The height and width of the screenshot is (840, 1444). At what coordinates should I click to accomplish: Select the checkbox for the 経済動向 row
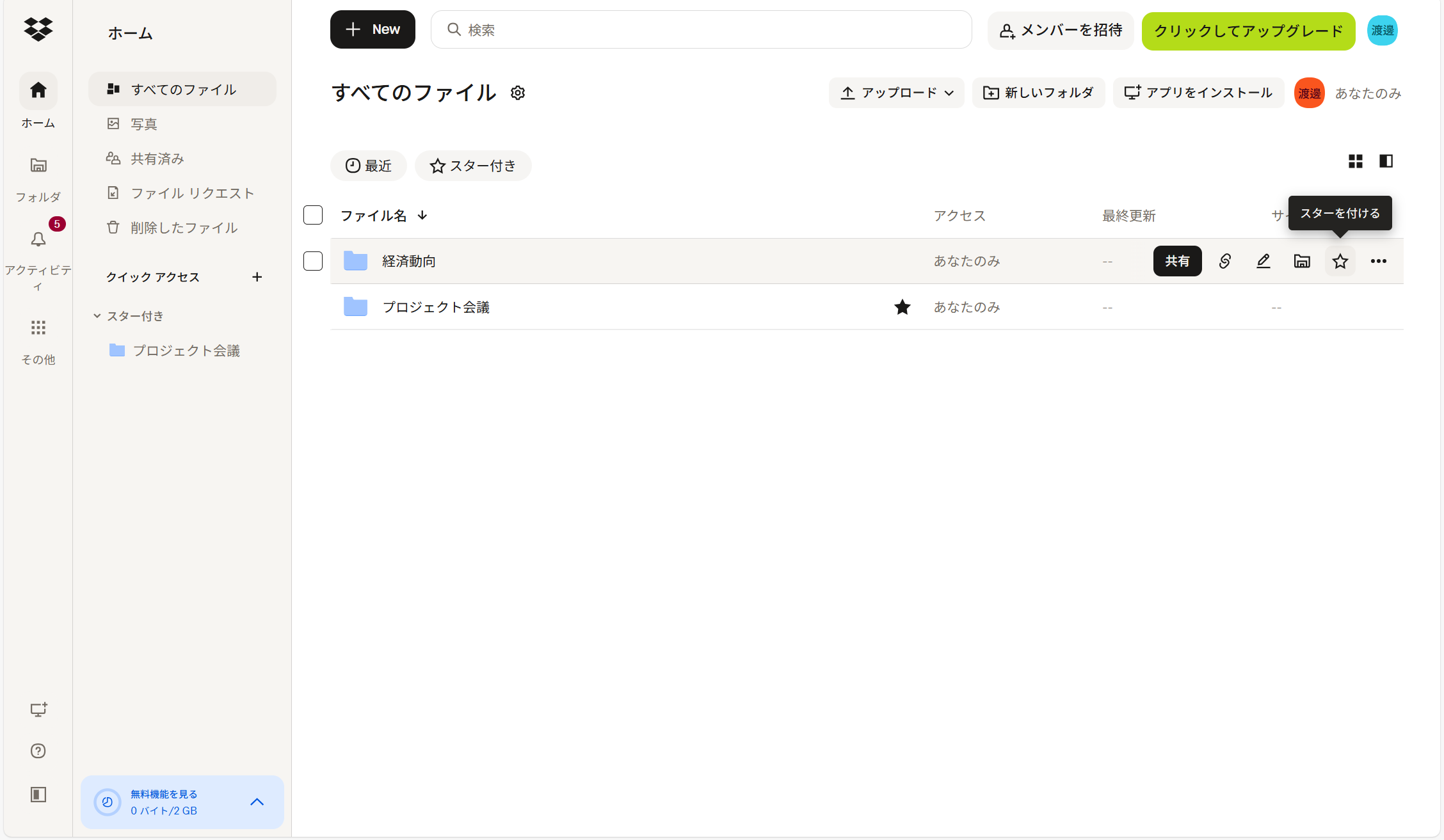tap(313, 261)
